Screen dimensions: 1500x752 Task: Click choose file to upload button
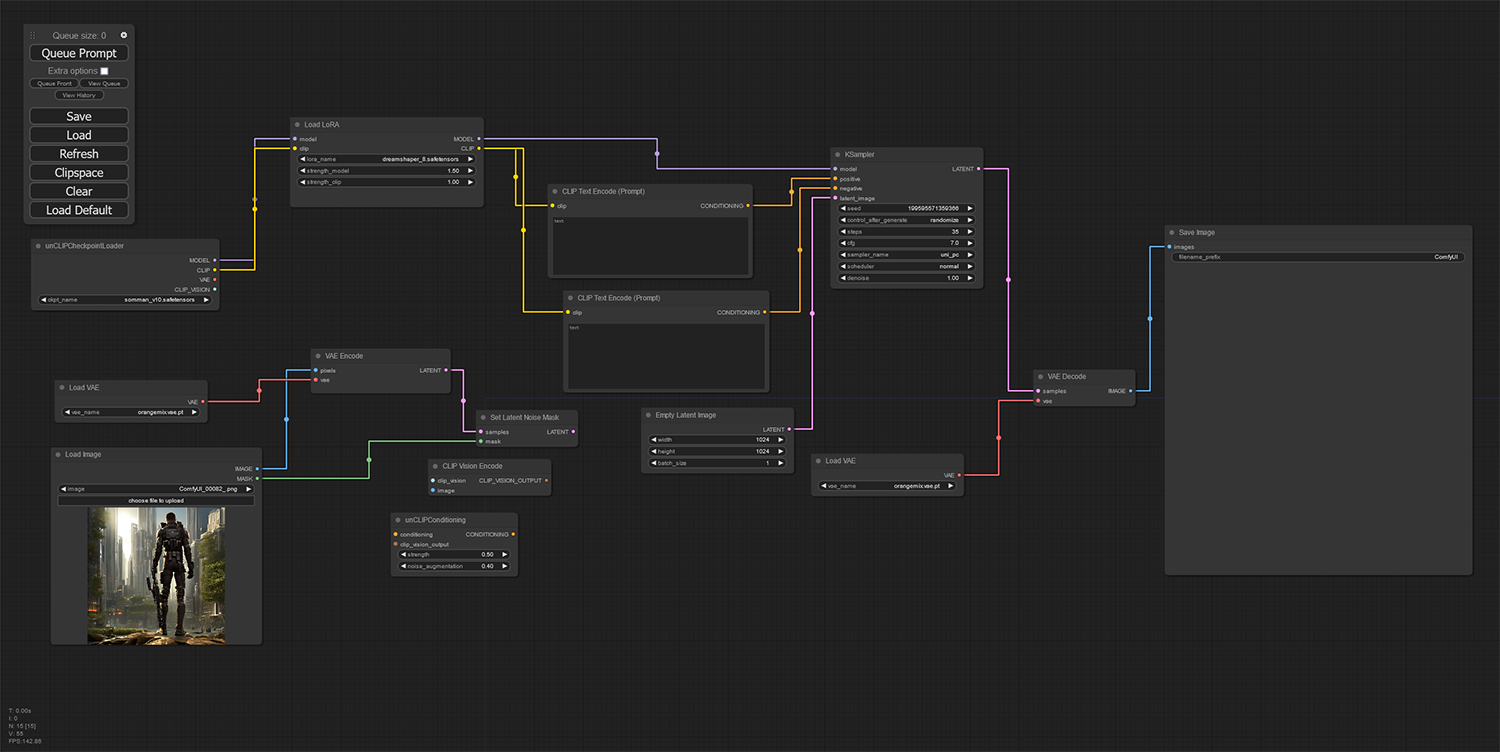click(156, 500)
